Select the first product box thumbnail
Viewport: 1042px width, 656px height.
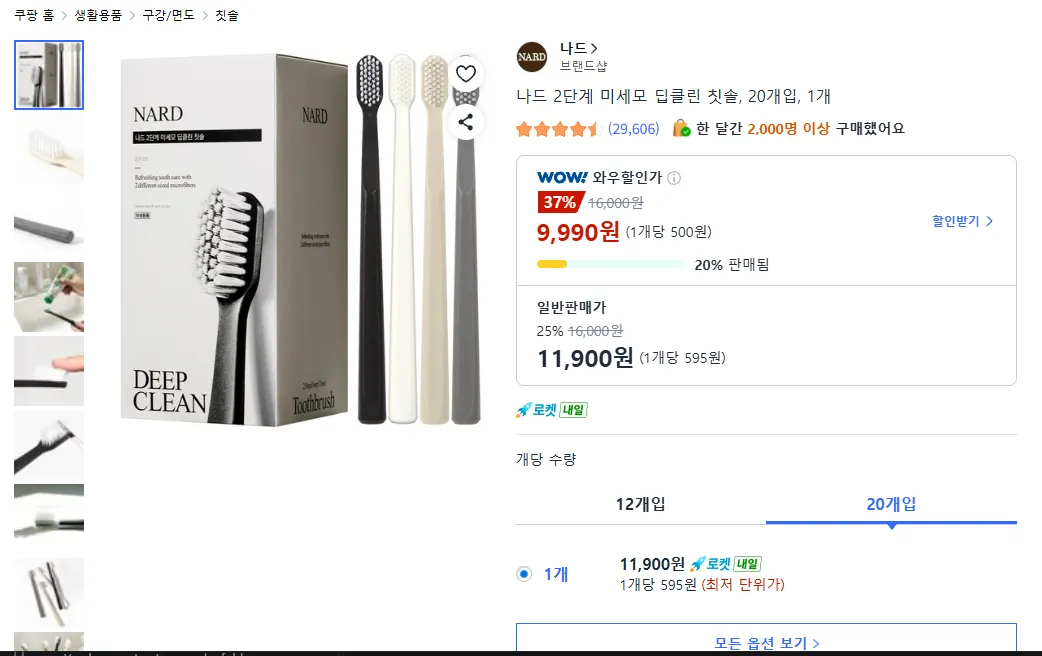(x=49, y=75)
